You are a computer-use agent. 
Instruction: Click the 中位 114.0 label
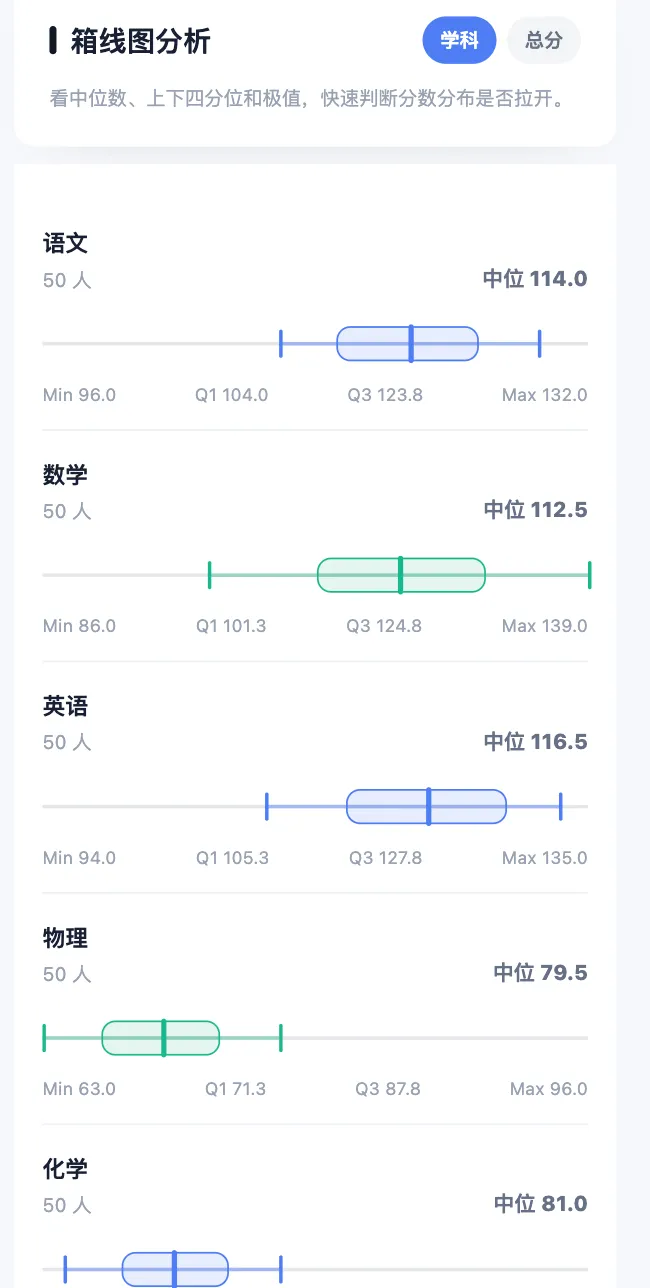click(535, 279)
